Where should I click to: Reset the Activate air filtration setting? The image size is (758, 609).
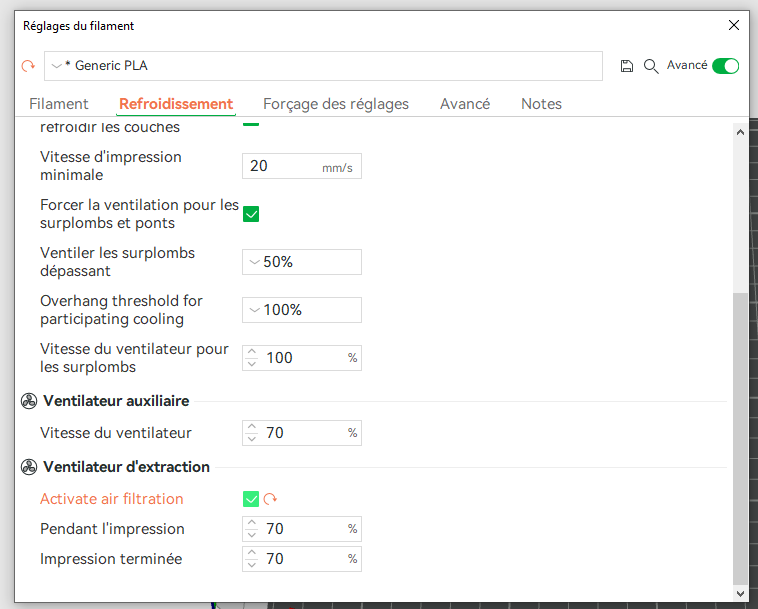point(270,499)
